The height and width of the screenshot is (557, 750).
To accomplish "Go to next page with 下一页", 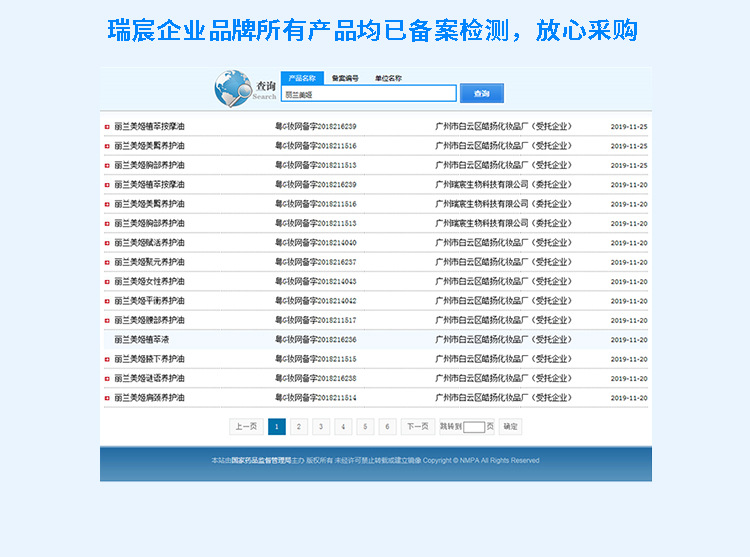I will tap(417, 426).
